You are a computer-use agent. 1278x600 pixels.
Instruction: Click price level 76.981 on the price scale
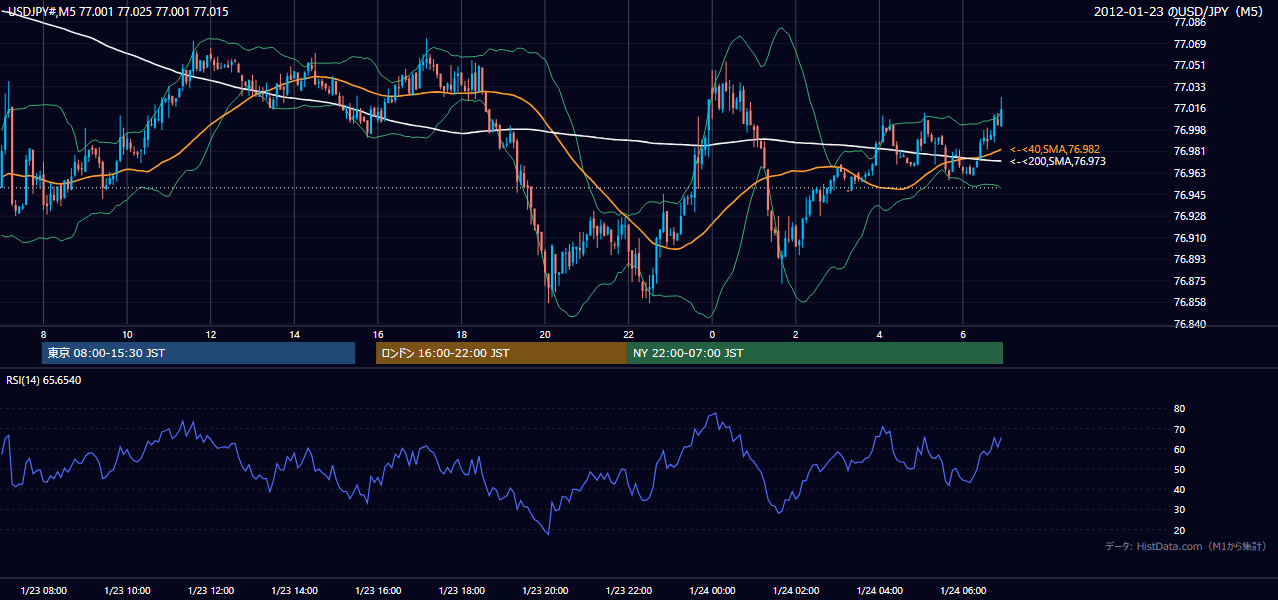tap(1190, 151)
